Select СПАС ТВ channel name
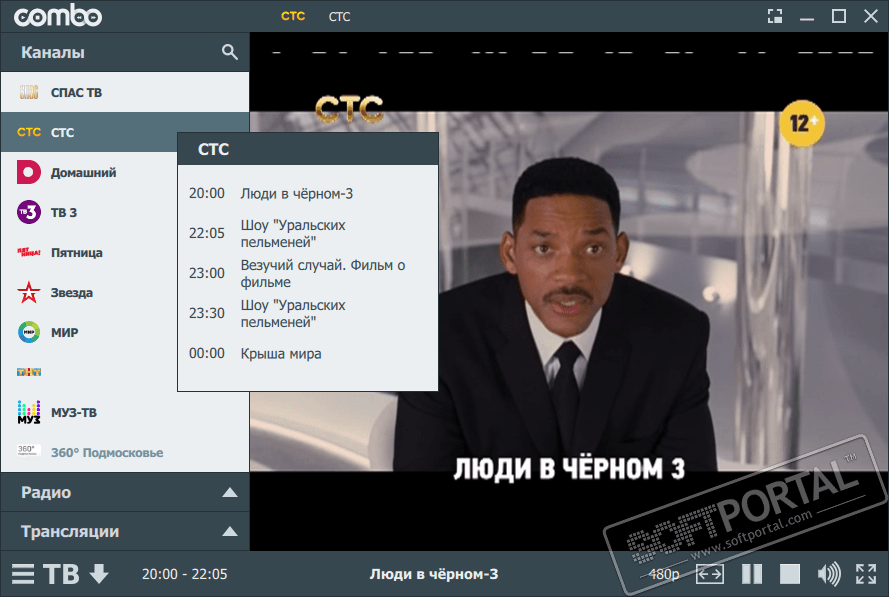The height and width of the screenshot is (597, 889). [x=77, y=92]
